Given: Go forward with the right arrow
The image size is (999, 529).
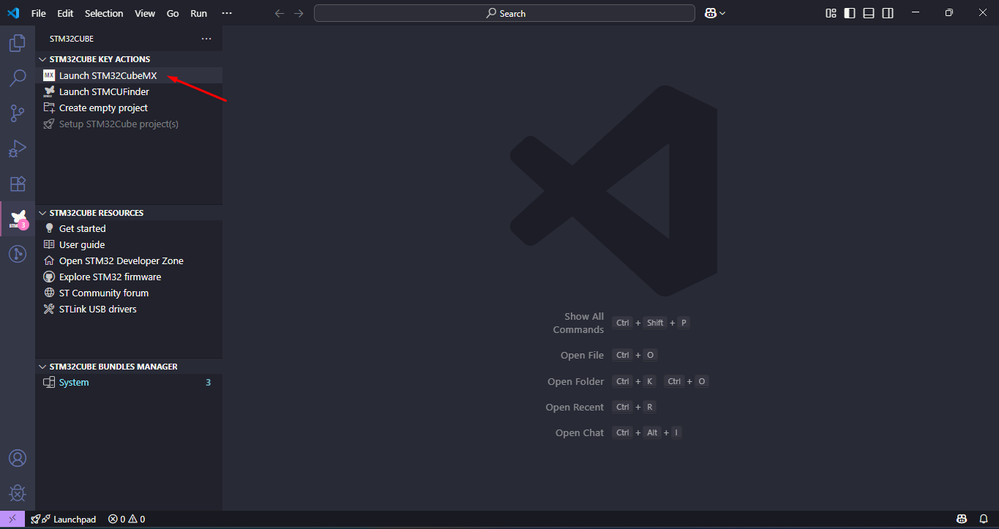Looking at the screenshot, I should click(x=299, y=13).
